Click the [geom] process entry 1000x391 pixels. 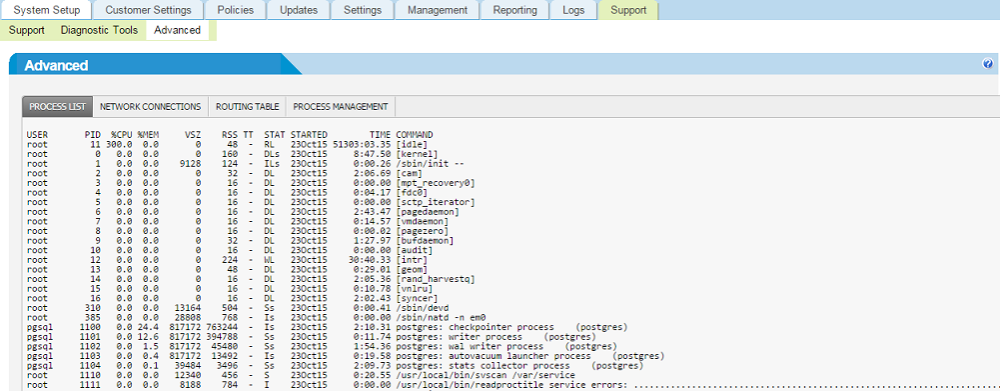coord(411,269)
